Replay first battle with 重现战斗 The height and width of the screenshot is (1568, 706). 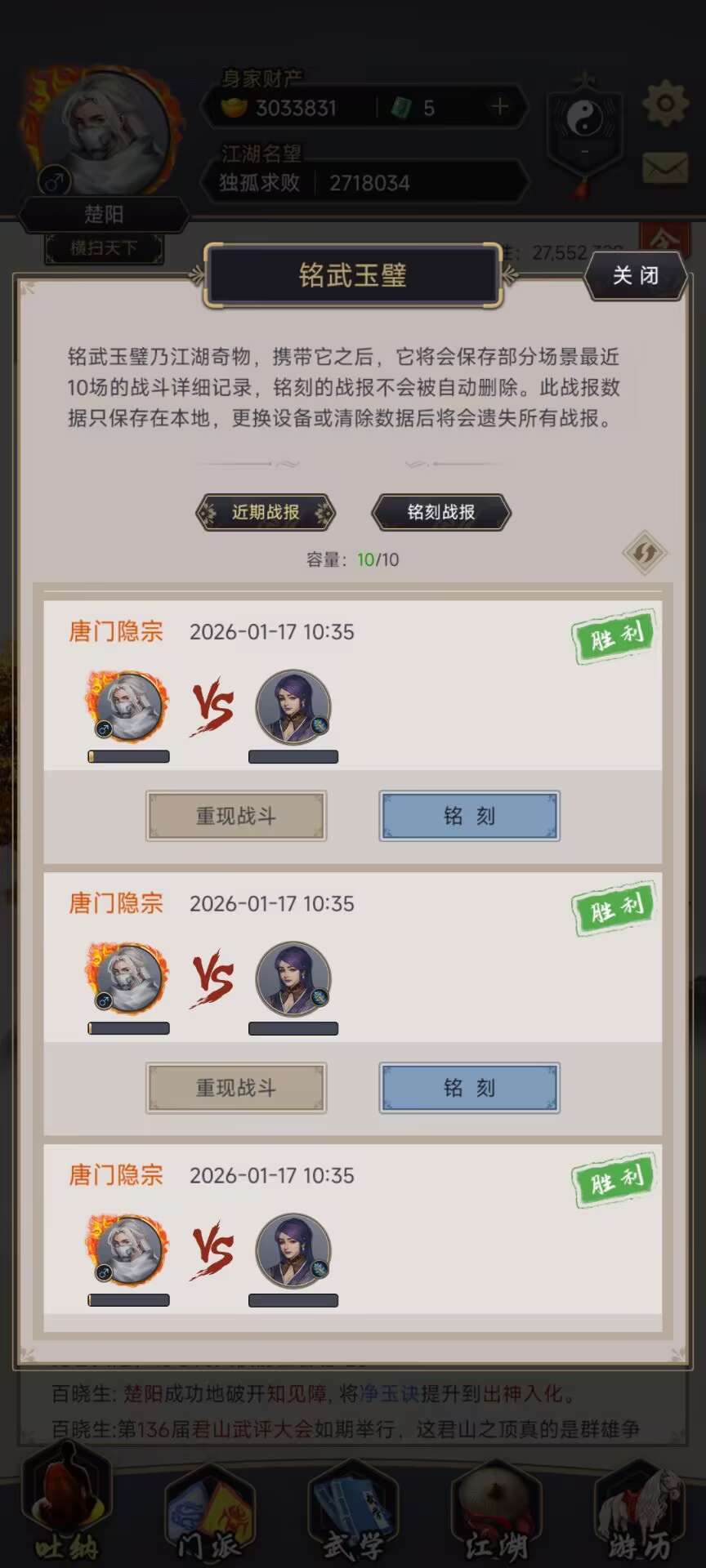[x=236, y=816]
